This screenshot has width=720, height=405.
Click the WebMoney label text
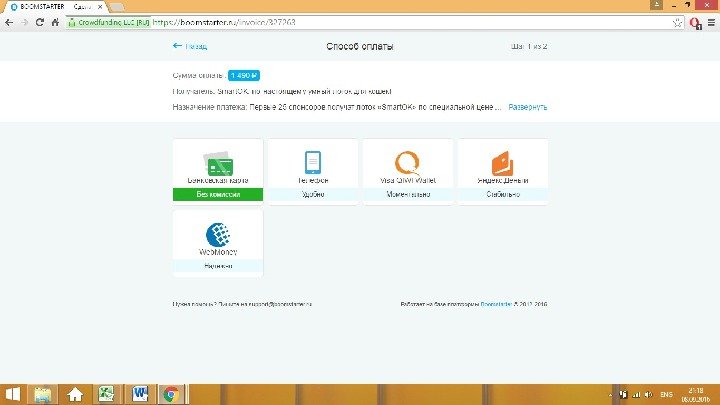pos(218,252)
